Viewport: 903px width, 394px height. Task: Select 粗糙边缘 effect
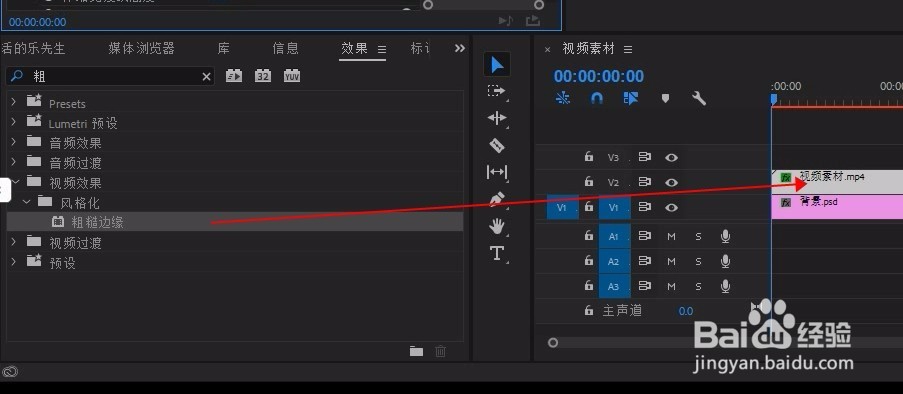235,222
